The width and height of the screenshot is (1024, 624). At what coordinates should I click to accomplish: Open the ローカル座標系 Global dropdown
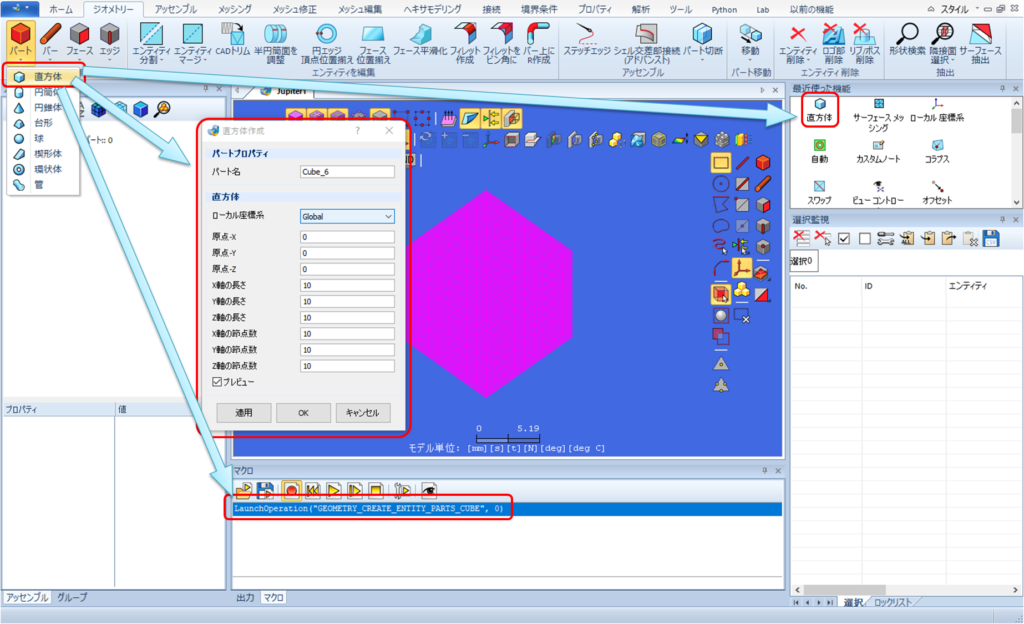[347, 216]
